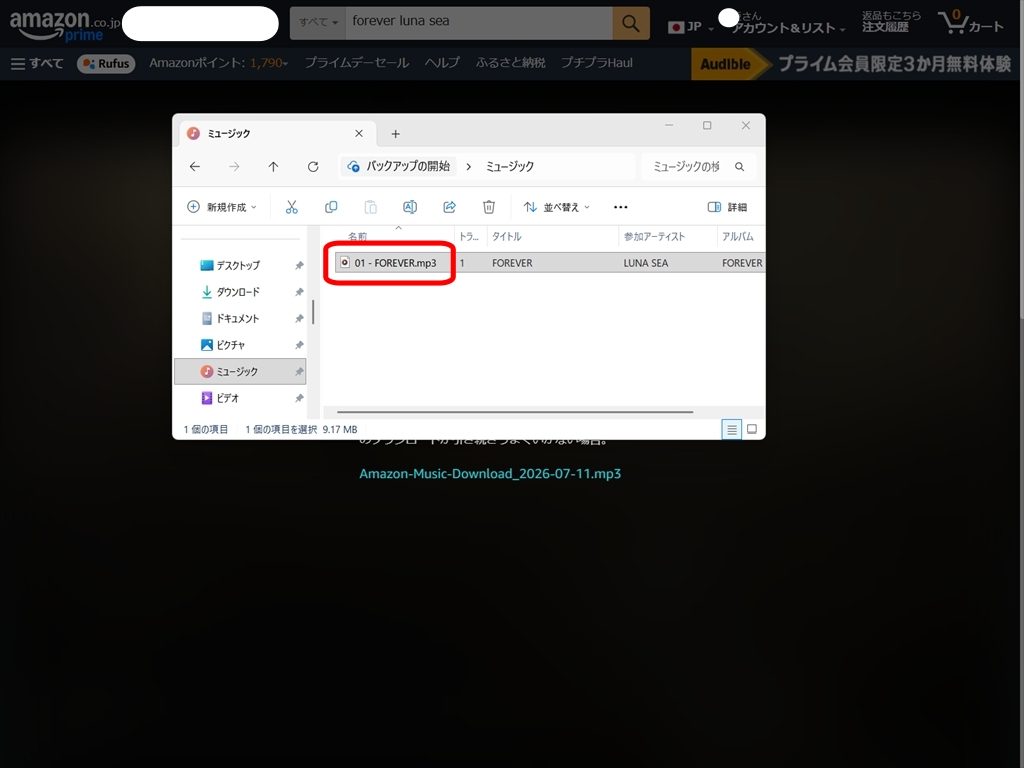Image resolution: width=1024 pixels, height=768 pixels.
Task: Click ミュージック in the address breadcrumb
Action: click(509, 167)
